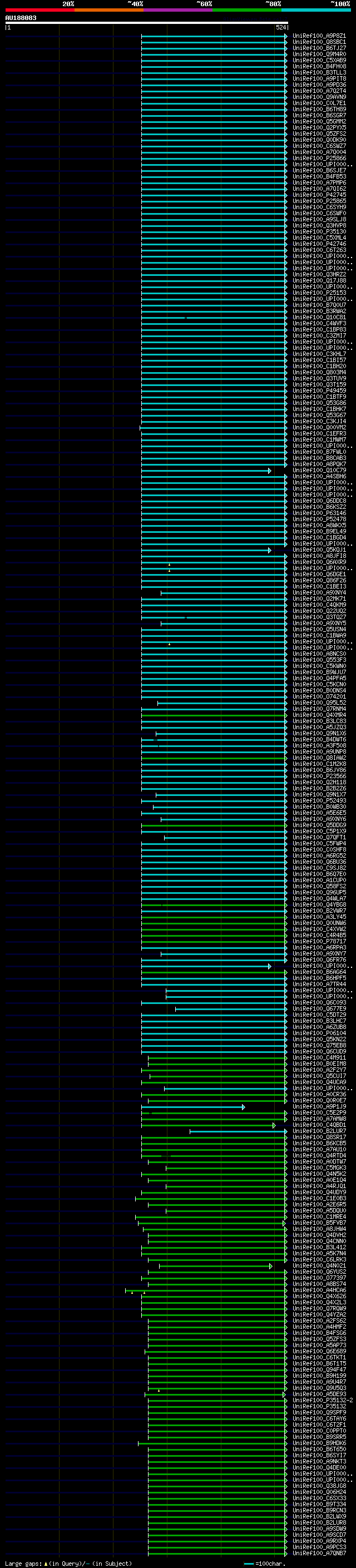Click the purple ~60% identity legend segment

pyautogui.click(x=179, y=10)
